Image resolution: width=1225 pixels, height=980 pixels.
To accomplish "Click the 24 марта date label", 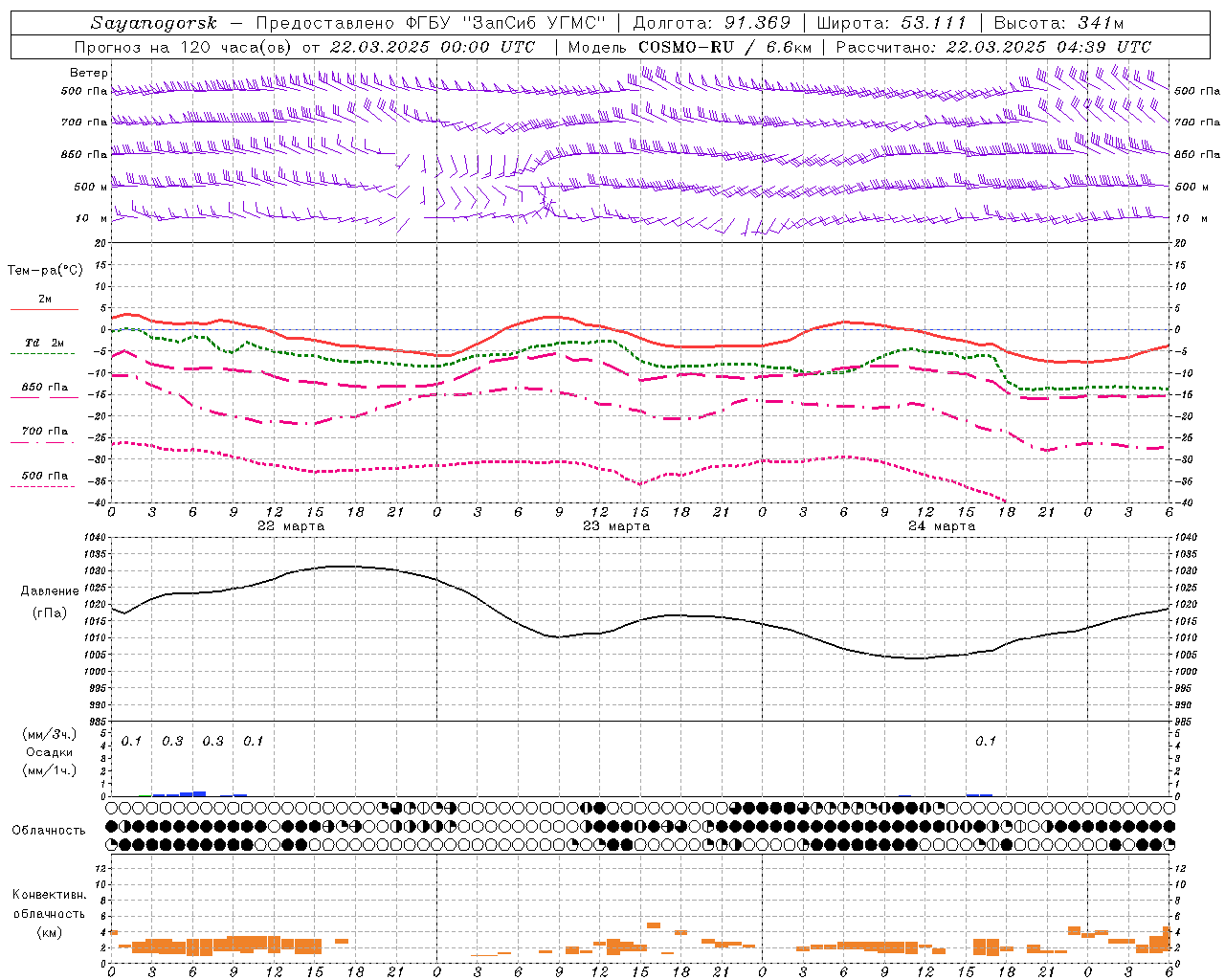I will click(942, 526).
